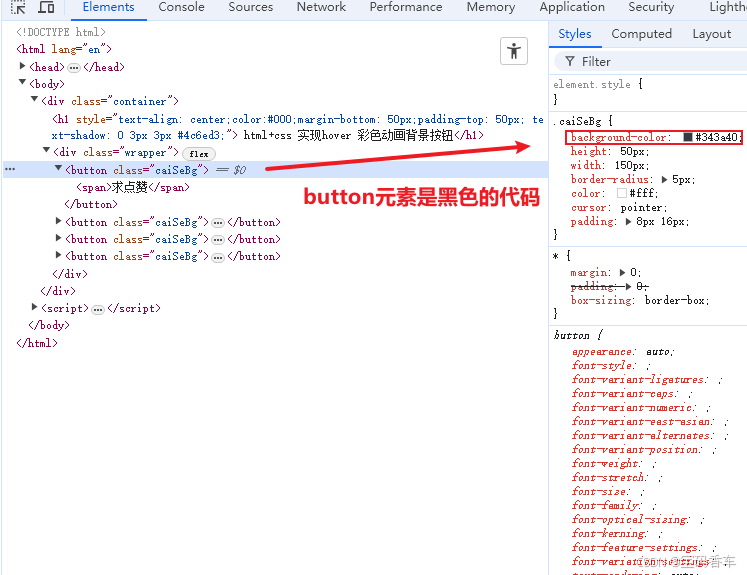Expand the margin shorthand in universal rule

[x=622, y=272]
